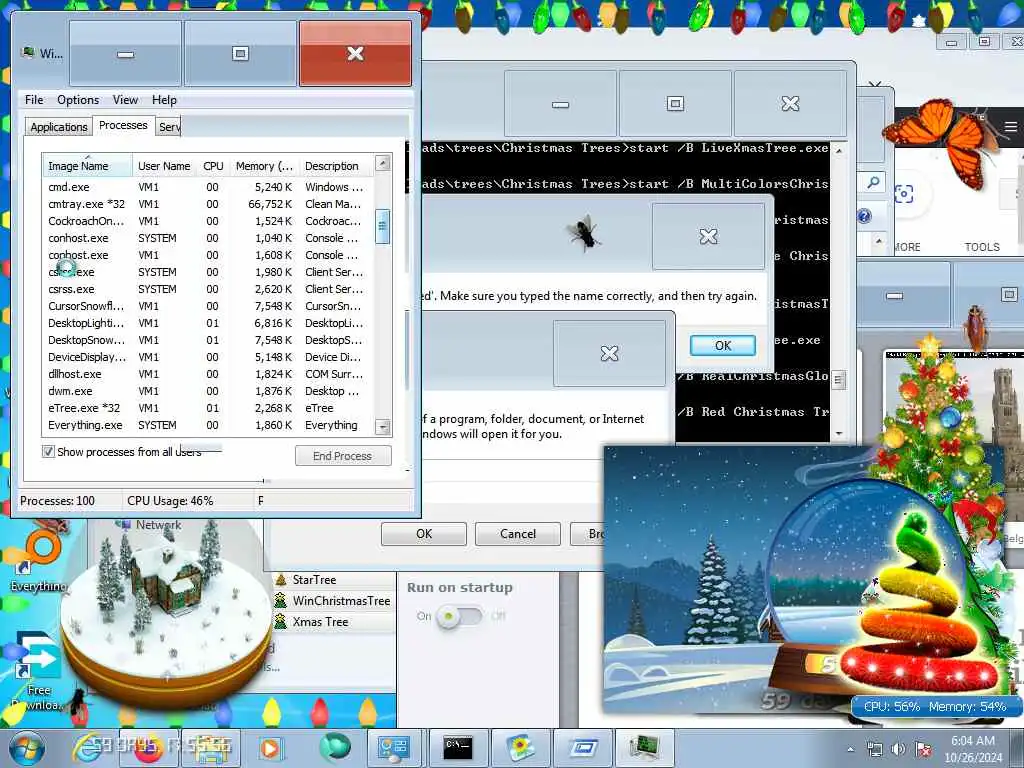The height and width of the screenshot is (768, 1024).
Task: Open the volume speaker tray icon
Action: click(899, 749)
